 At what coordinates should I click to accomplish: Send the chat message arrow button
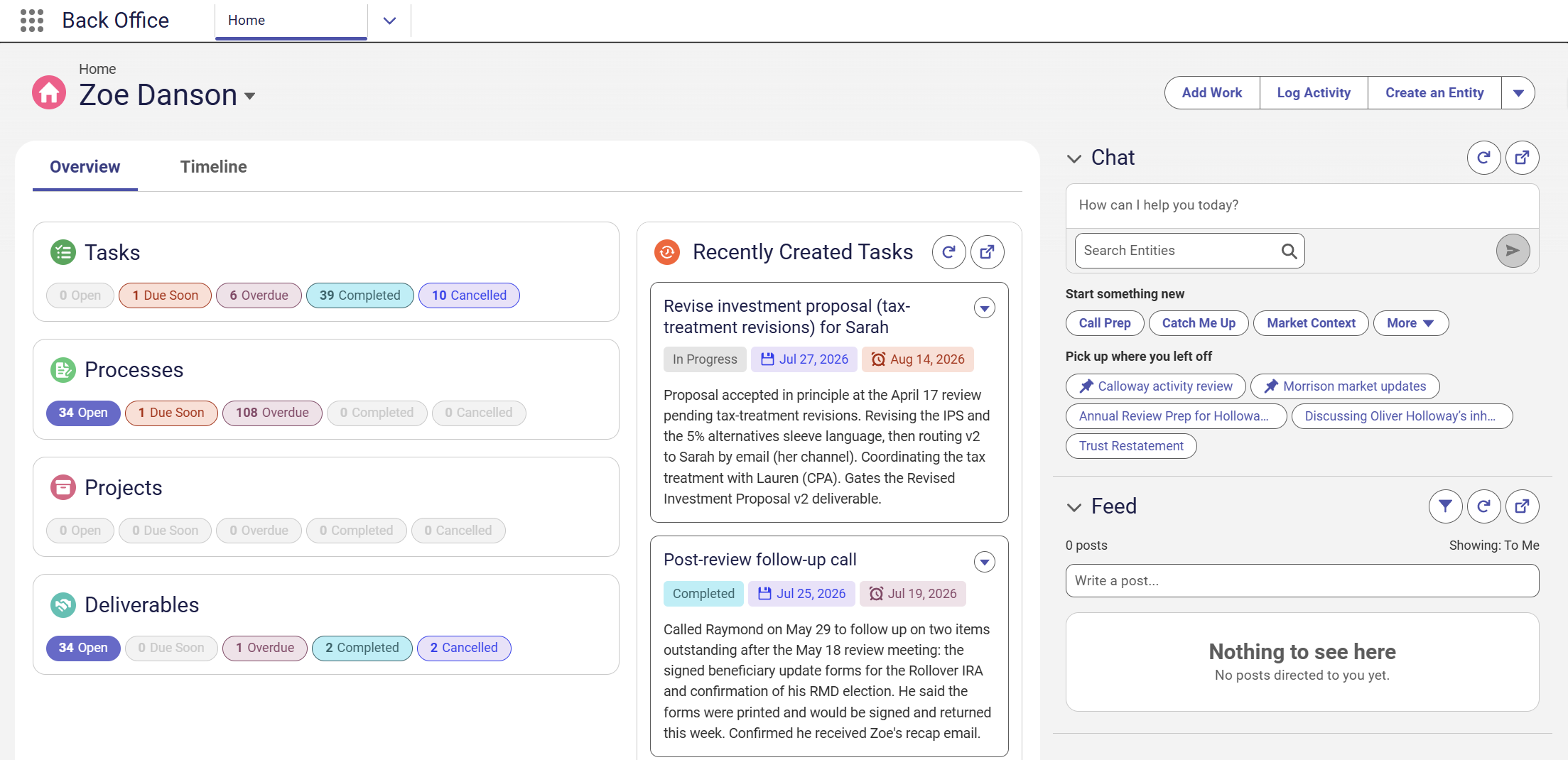click(x=1513, y=251)
